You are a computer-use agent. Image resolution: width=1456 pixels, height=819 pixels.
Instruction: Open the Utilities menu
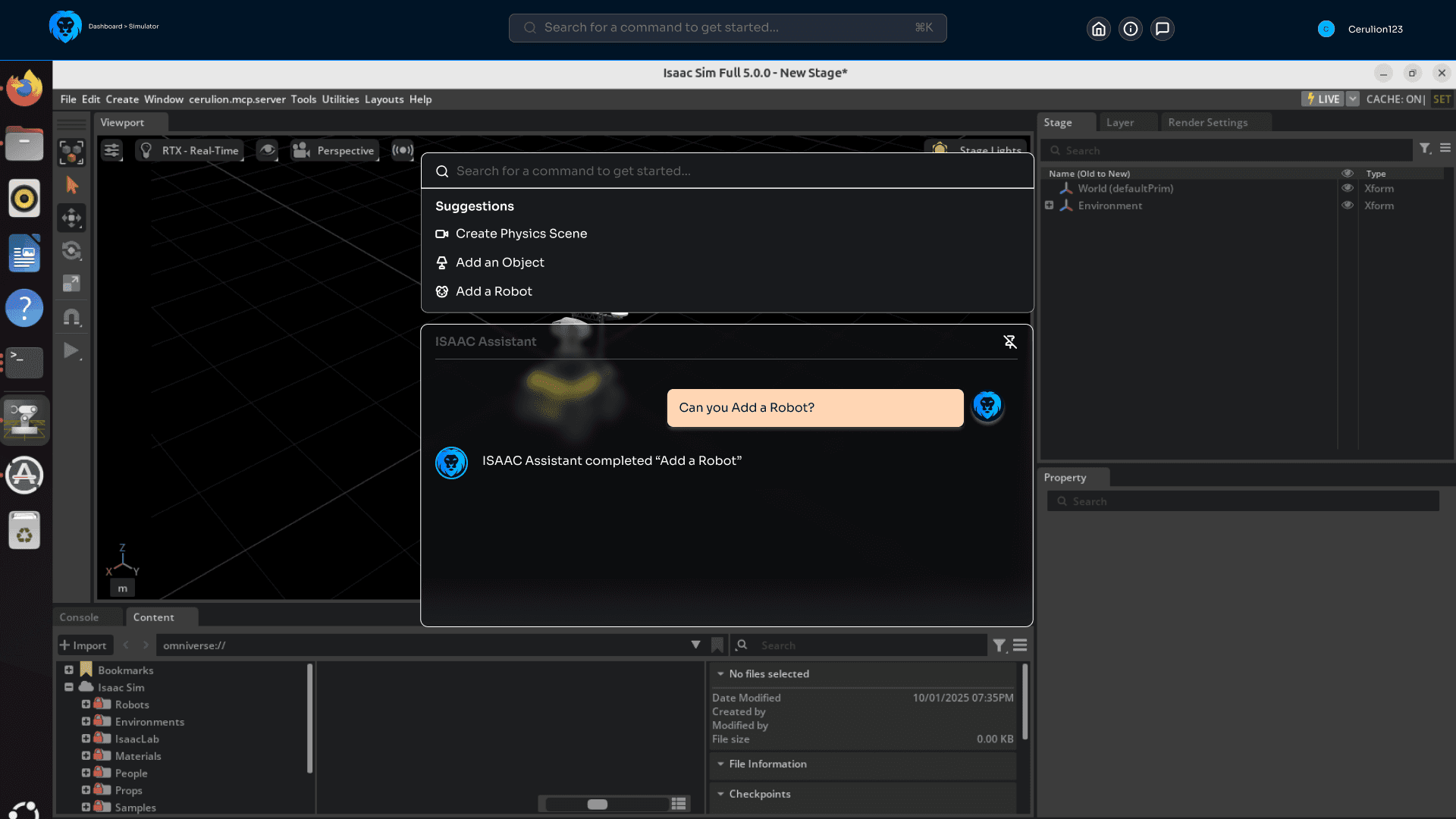point(340,99)
